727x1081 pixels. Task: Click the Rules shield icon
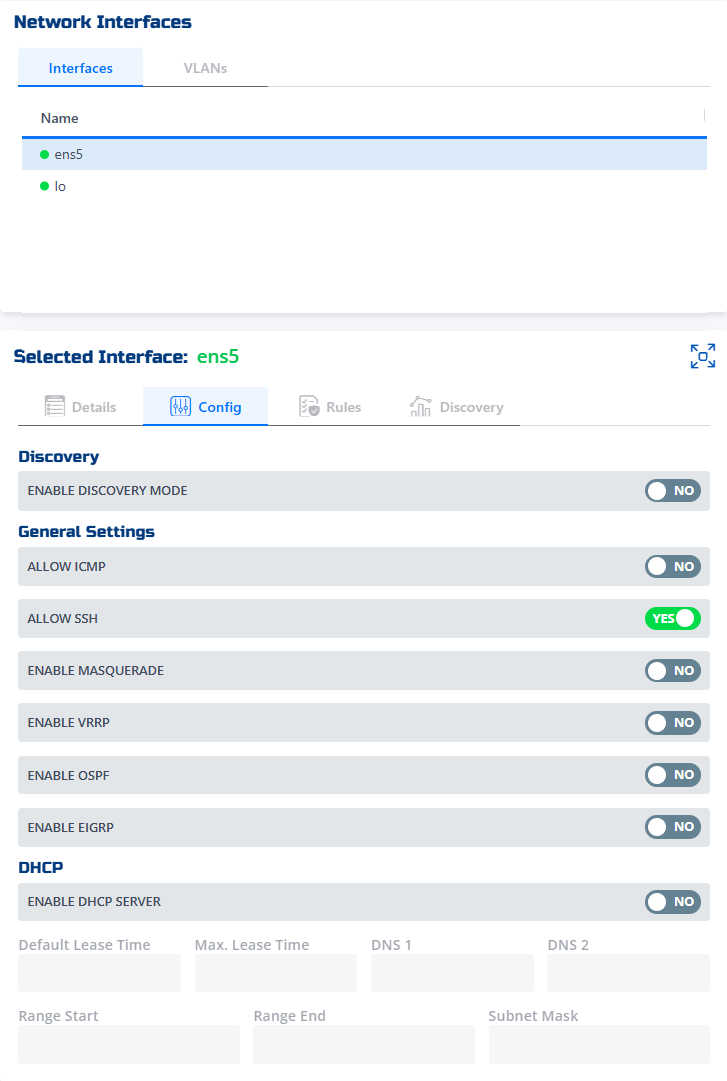pos(309,405)
